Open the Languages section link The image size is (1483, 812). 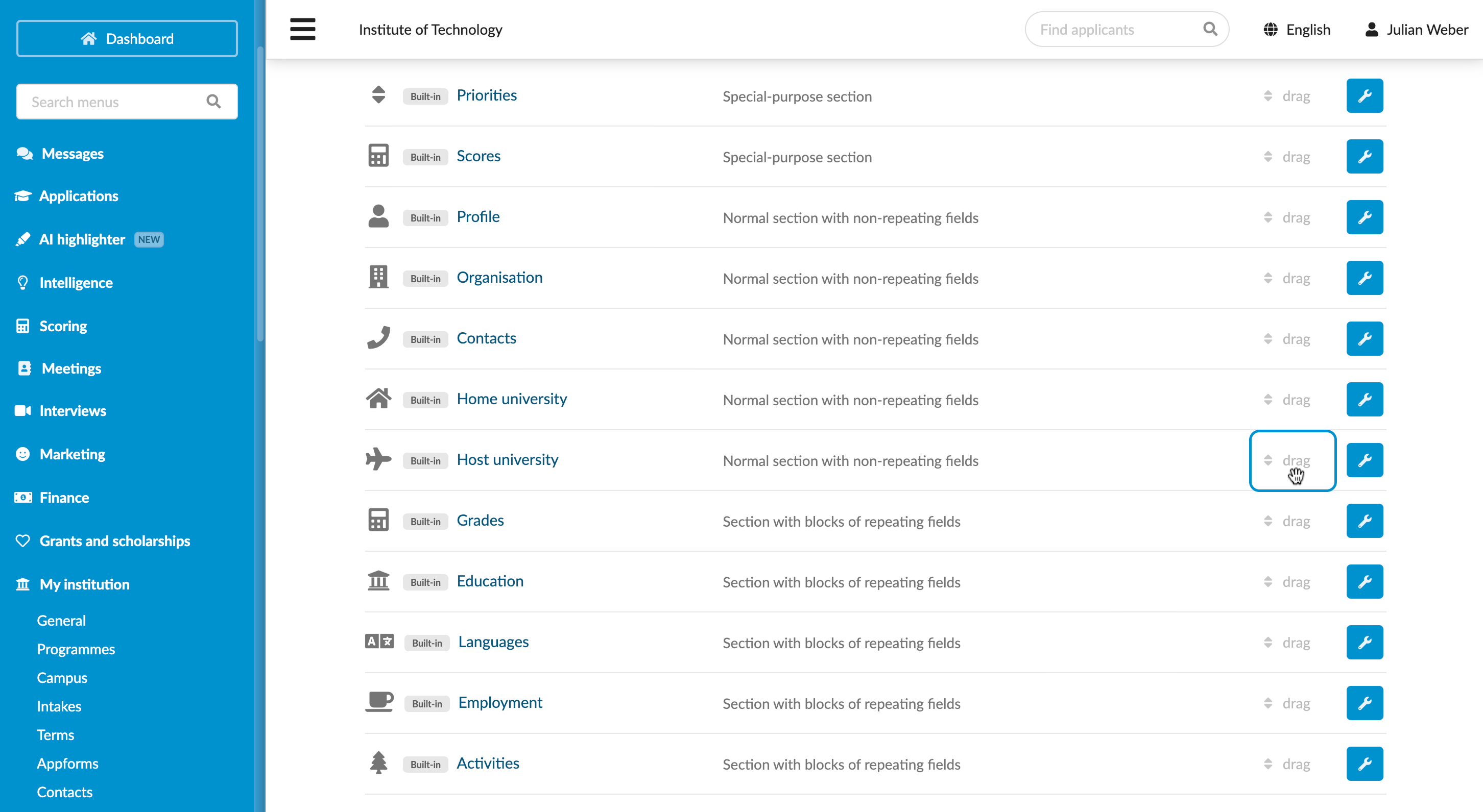(x=493, y=642)
